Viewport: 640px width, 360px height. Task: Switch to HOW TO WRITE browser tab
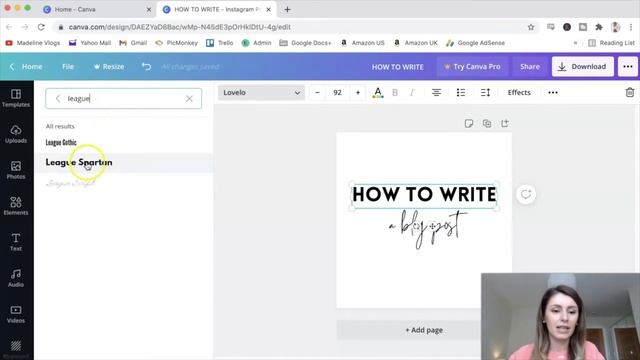[x=216, y=9]
